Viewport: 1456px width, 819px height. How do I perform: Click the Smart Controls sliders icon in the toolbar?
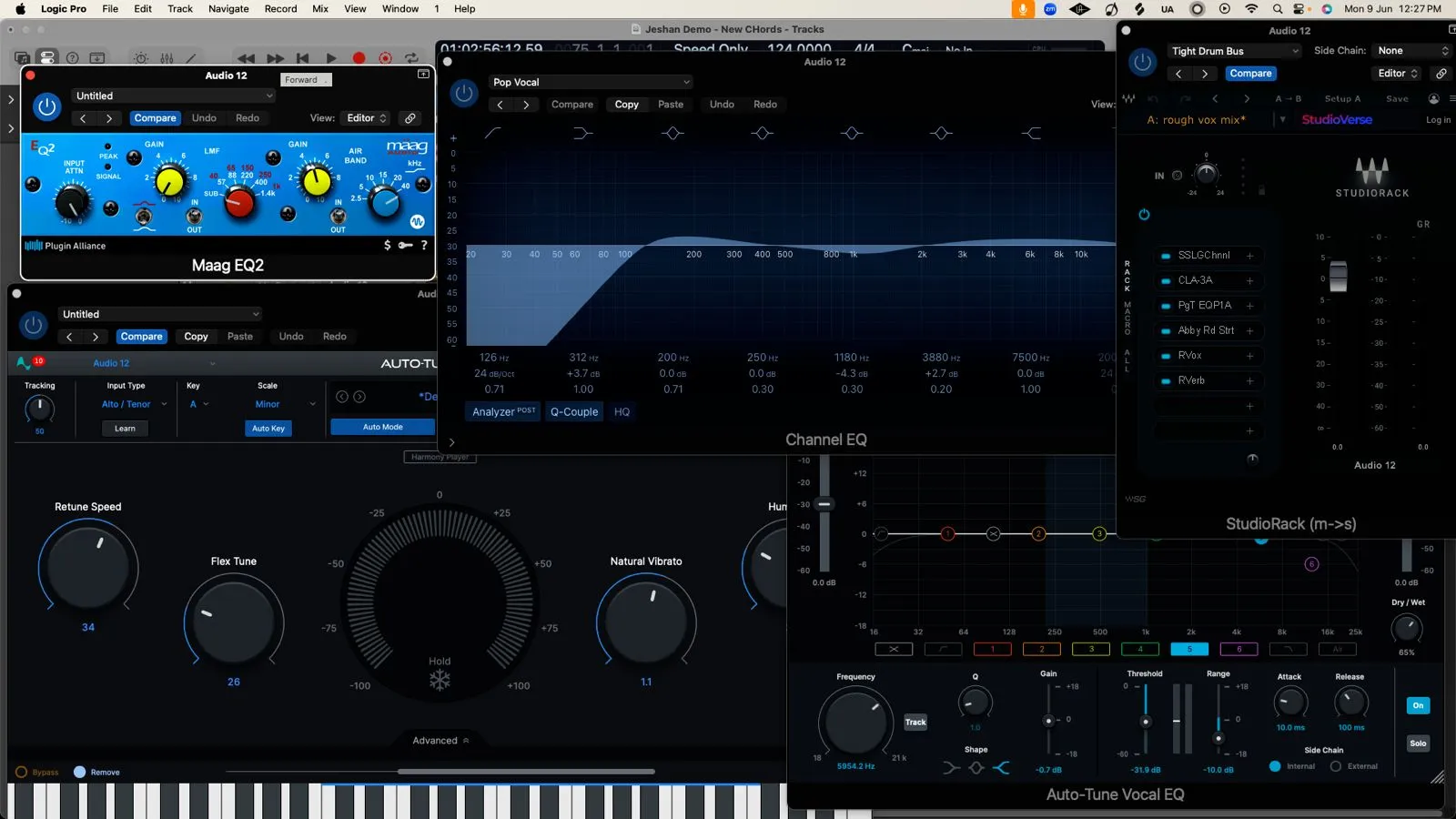pyautogui.click(x=167, y=57)
